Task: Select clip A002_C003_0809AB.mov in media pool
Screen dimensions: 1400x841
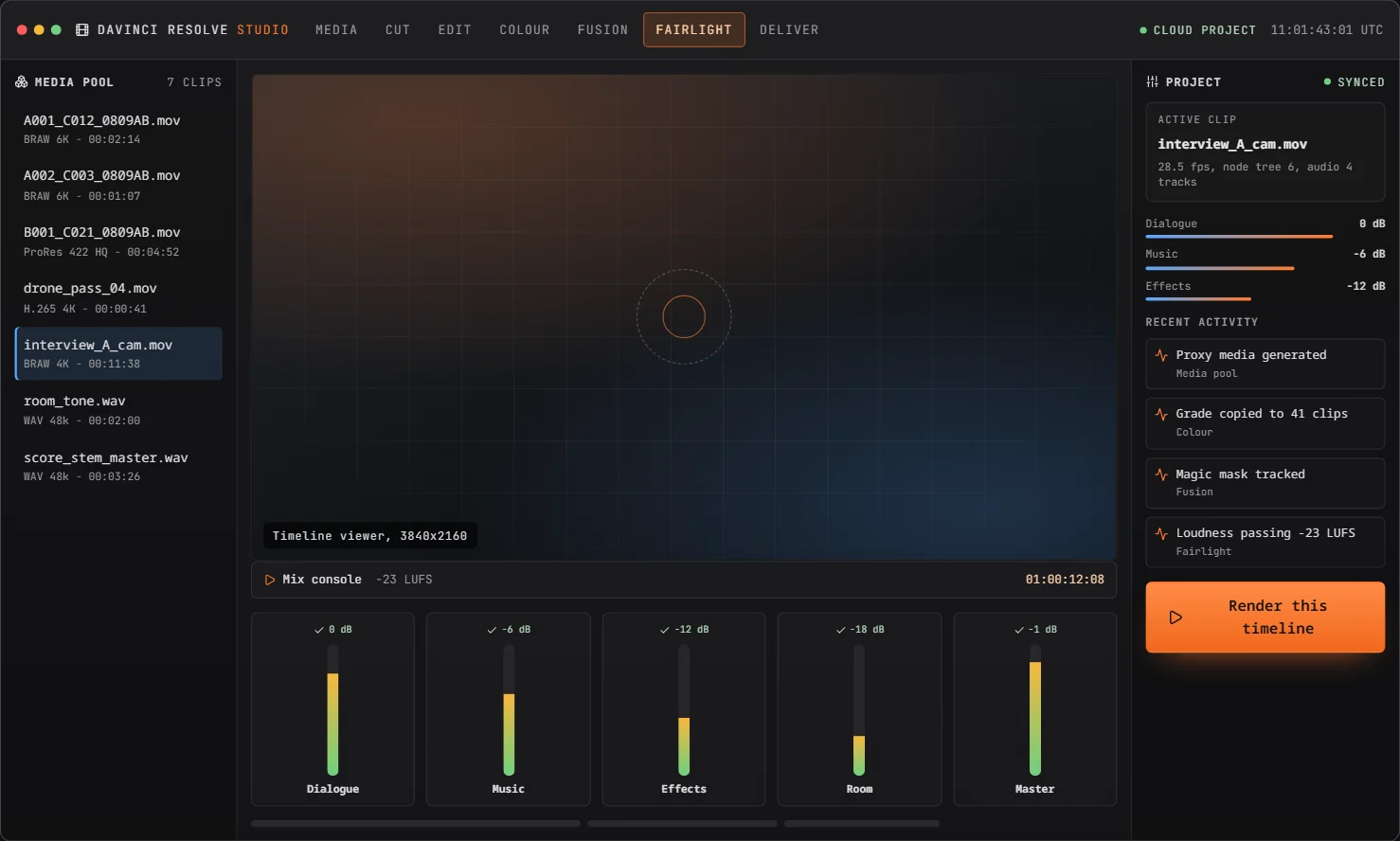Action: [118, 186]
